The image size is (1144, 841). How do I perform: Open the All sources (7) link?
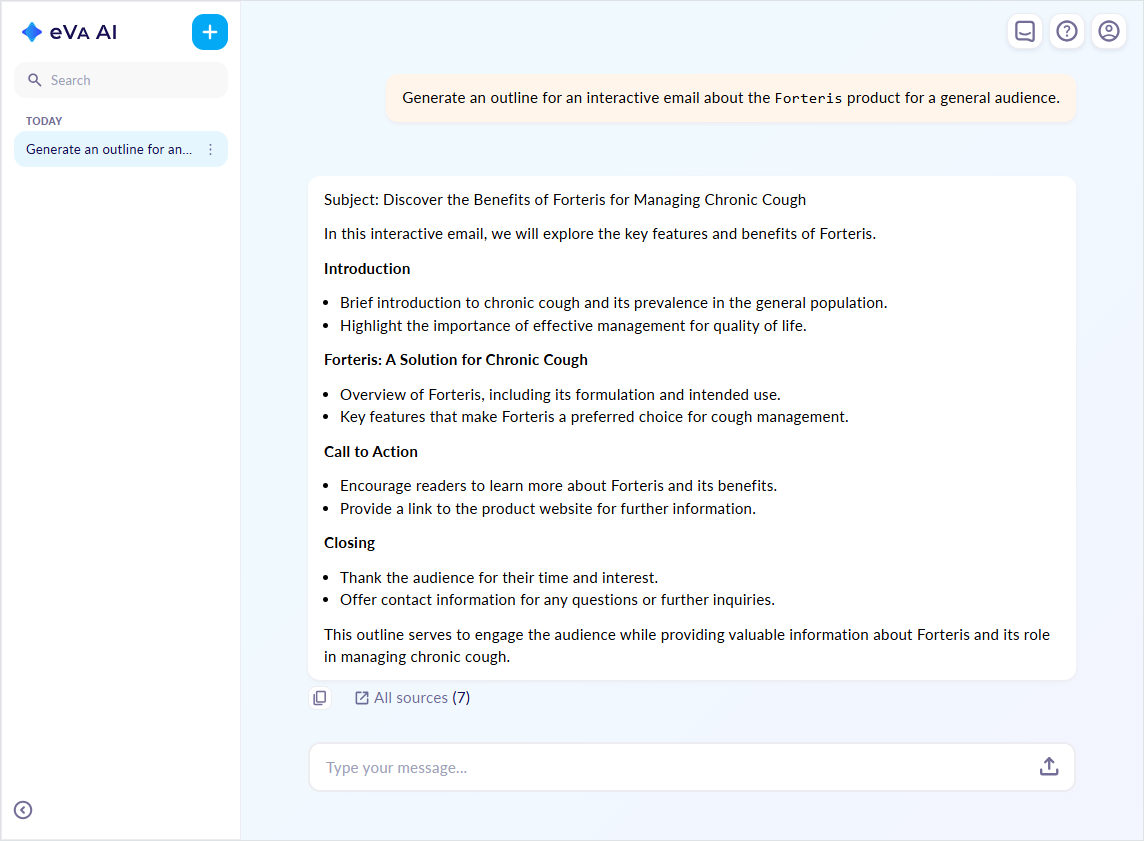(x=421, y=698)
